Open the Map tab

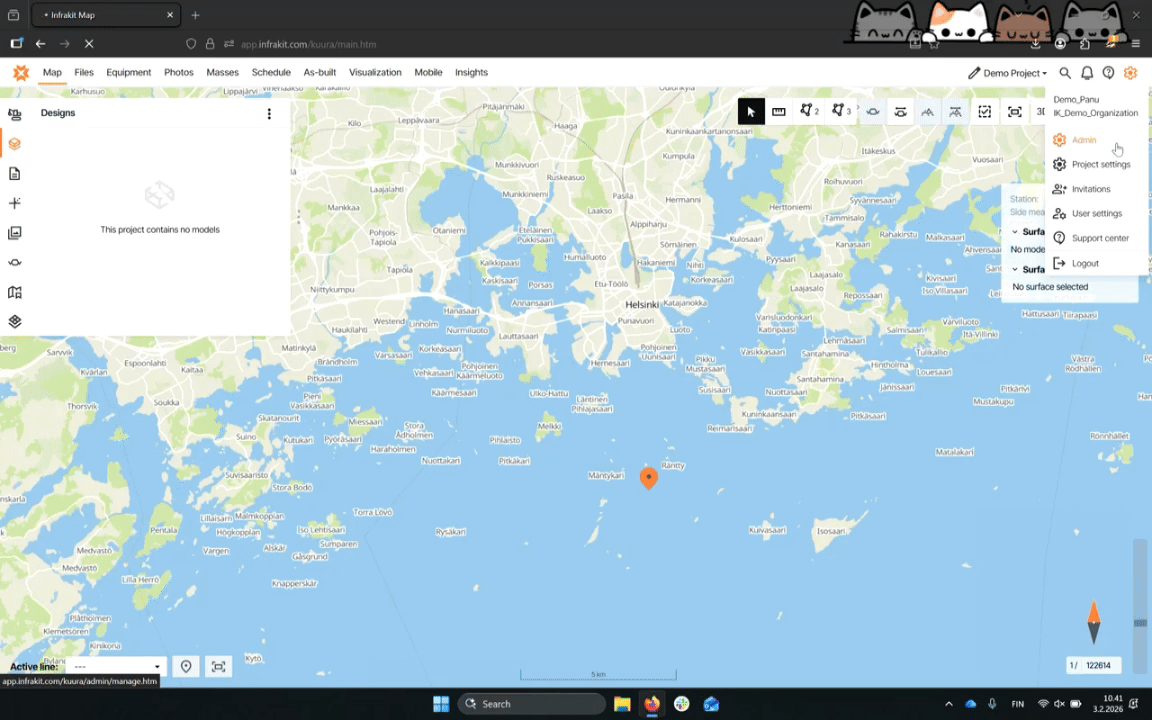(52, 72)
